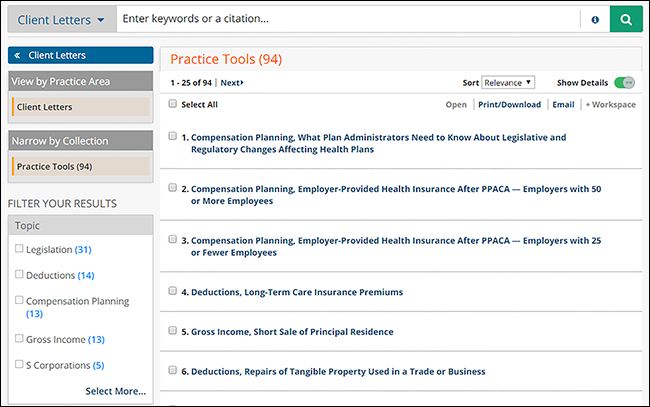Click the blue info icon in search bar

tap(595, 19)
